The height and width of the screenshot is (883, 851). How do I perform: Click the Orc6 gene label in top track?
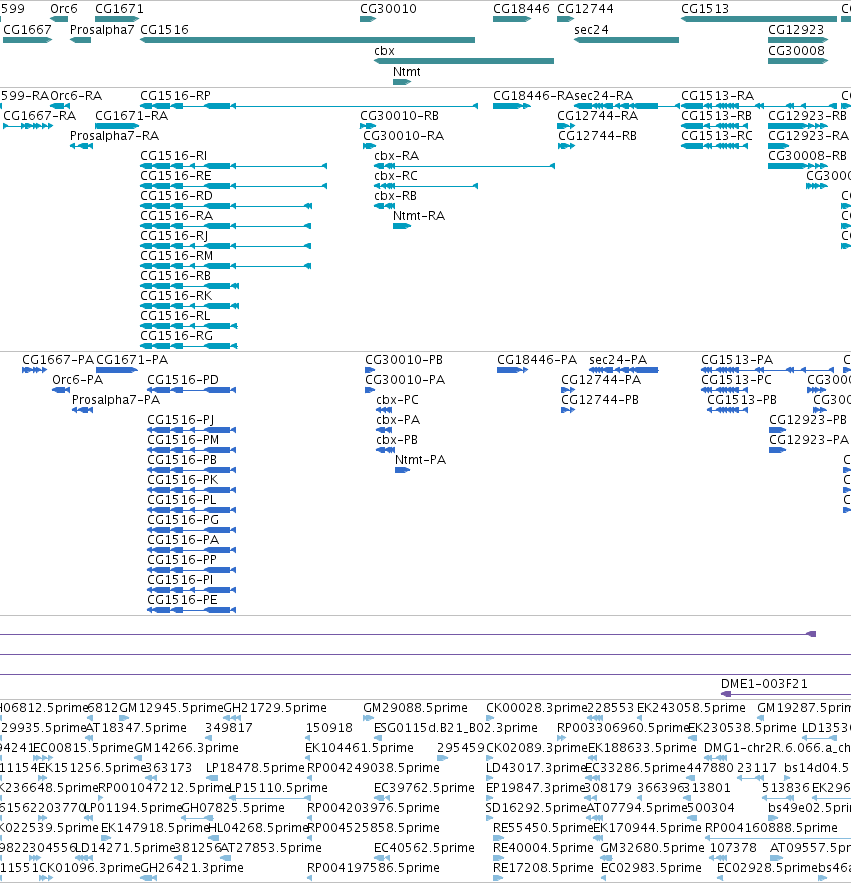(x=64, y=9)
